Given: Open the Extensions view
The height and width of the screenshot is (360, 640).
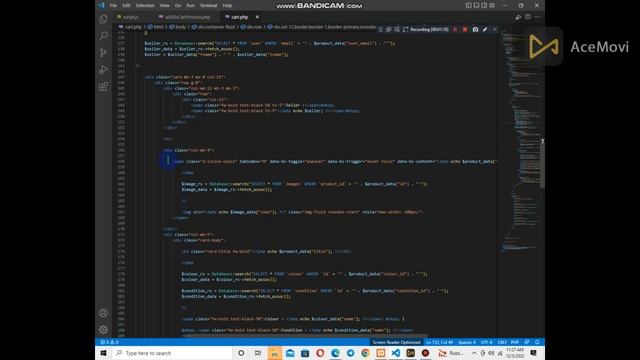Looking at the screenshot, I should click(103, 87).
